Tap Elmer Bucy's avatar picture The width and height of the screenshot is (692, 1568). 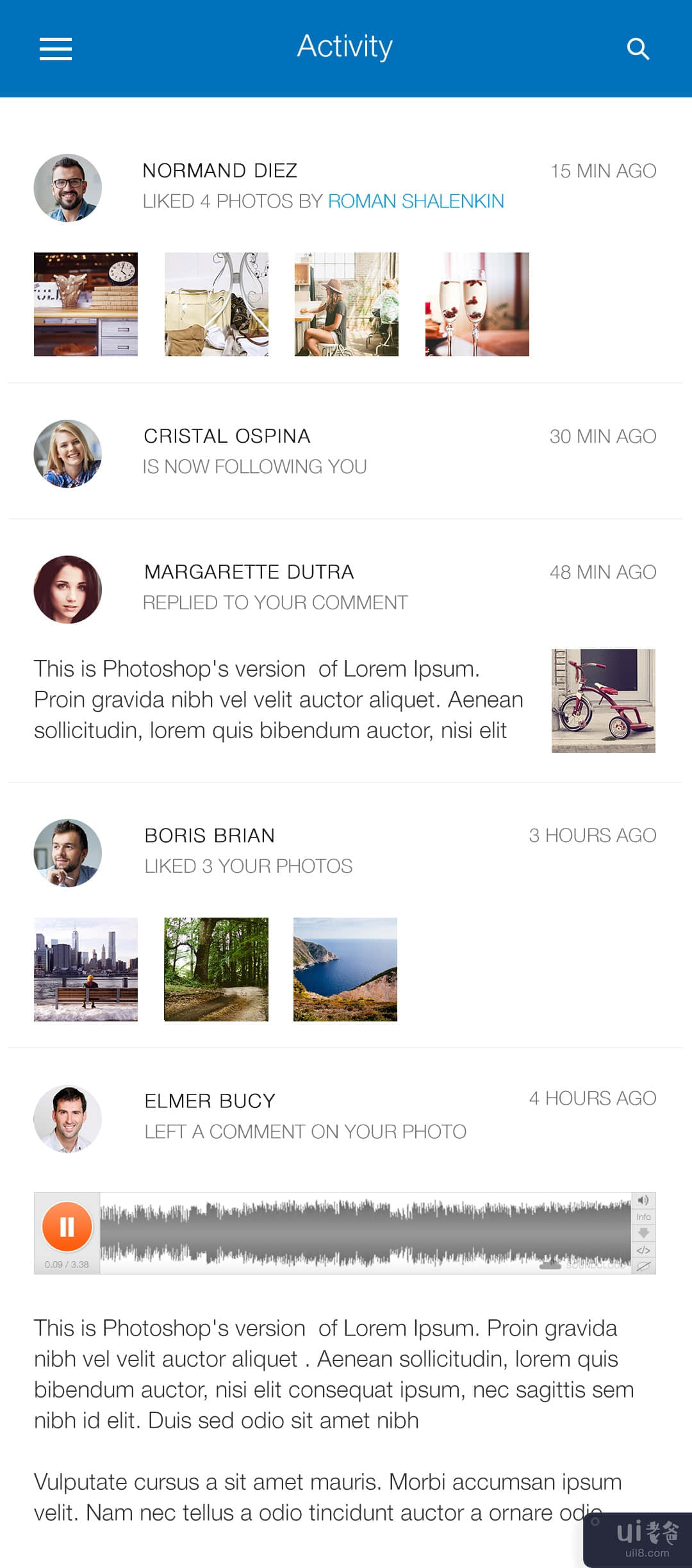pos(68,1119)
